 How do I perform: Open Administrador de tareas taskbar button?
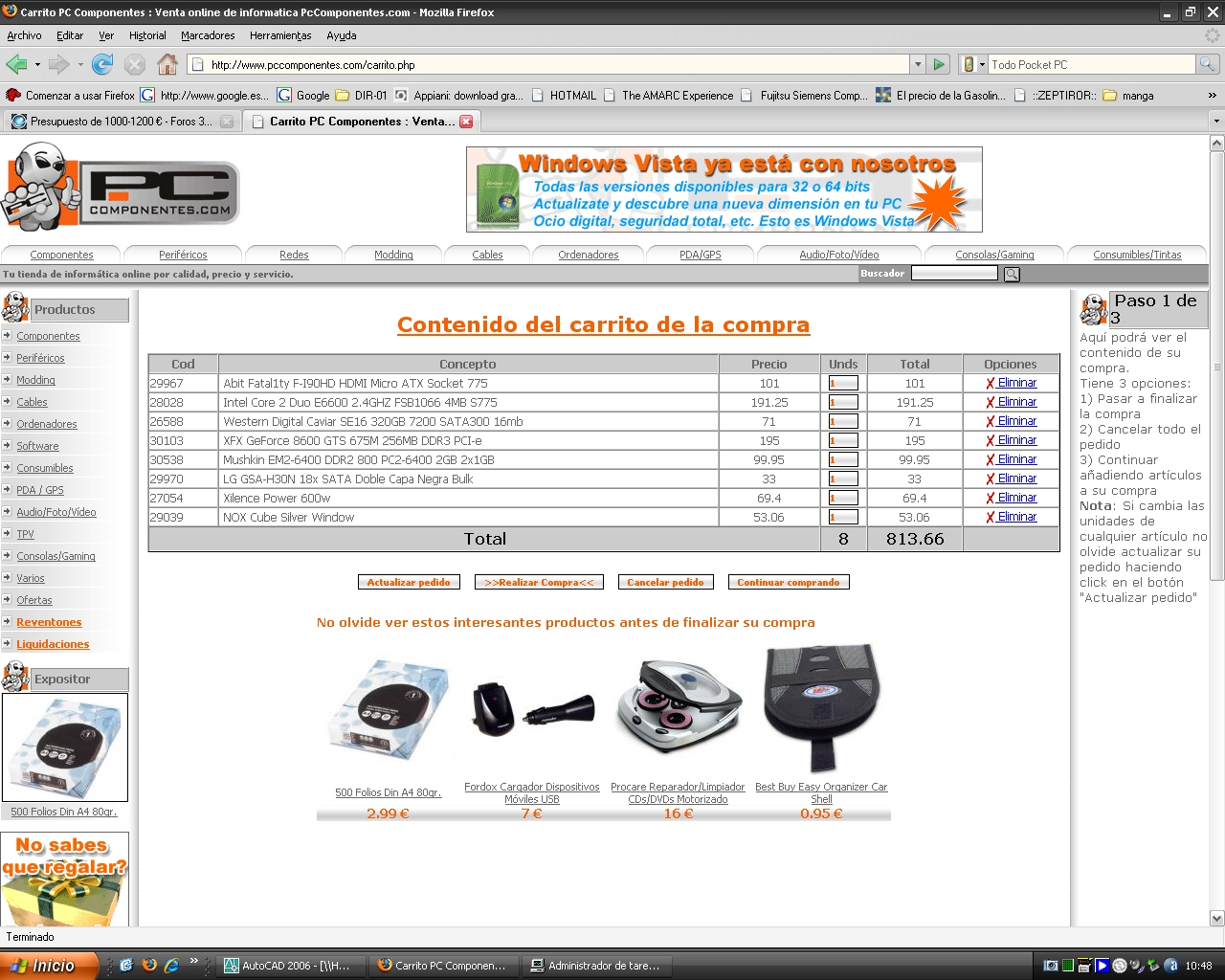[595, 966]
